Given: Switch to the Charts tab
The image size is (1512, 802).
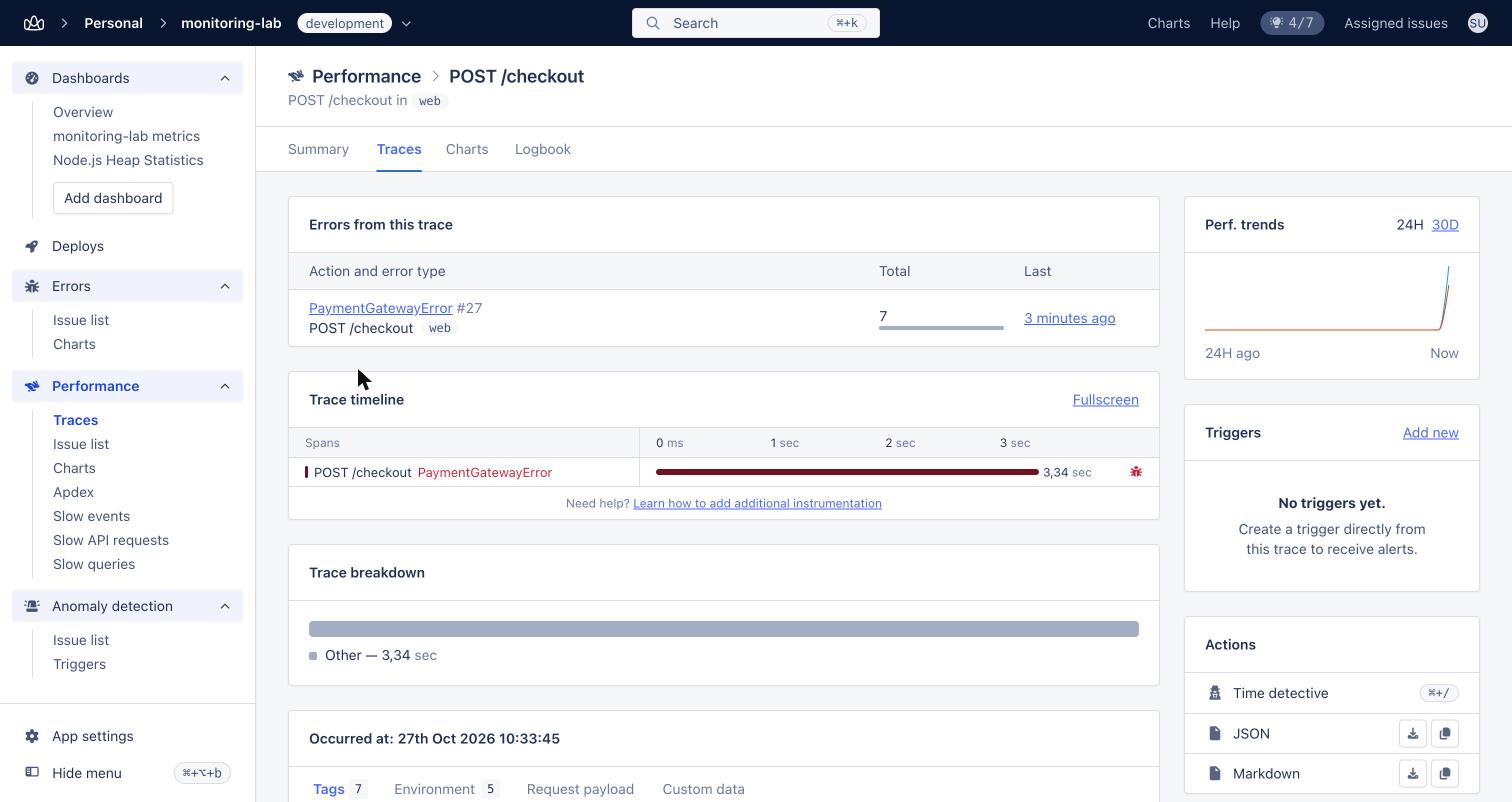Looking at the screenshot, I should (467, 149).
